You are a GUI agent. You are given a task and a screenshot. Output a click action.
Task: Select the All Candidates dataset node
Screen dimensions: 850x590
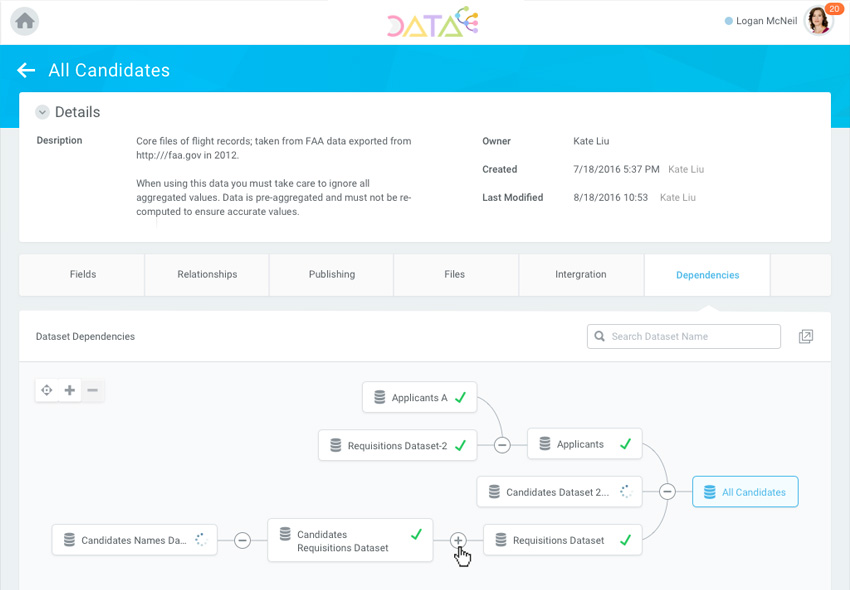[x=745, y=492]
